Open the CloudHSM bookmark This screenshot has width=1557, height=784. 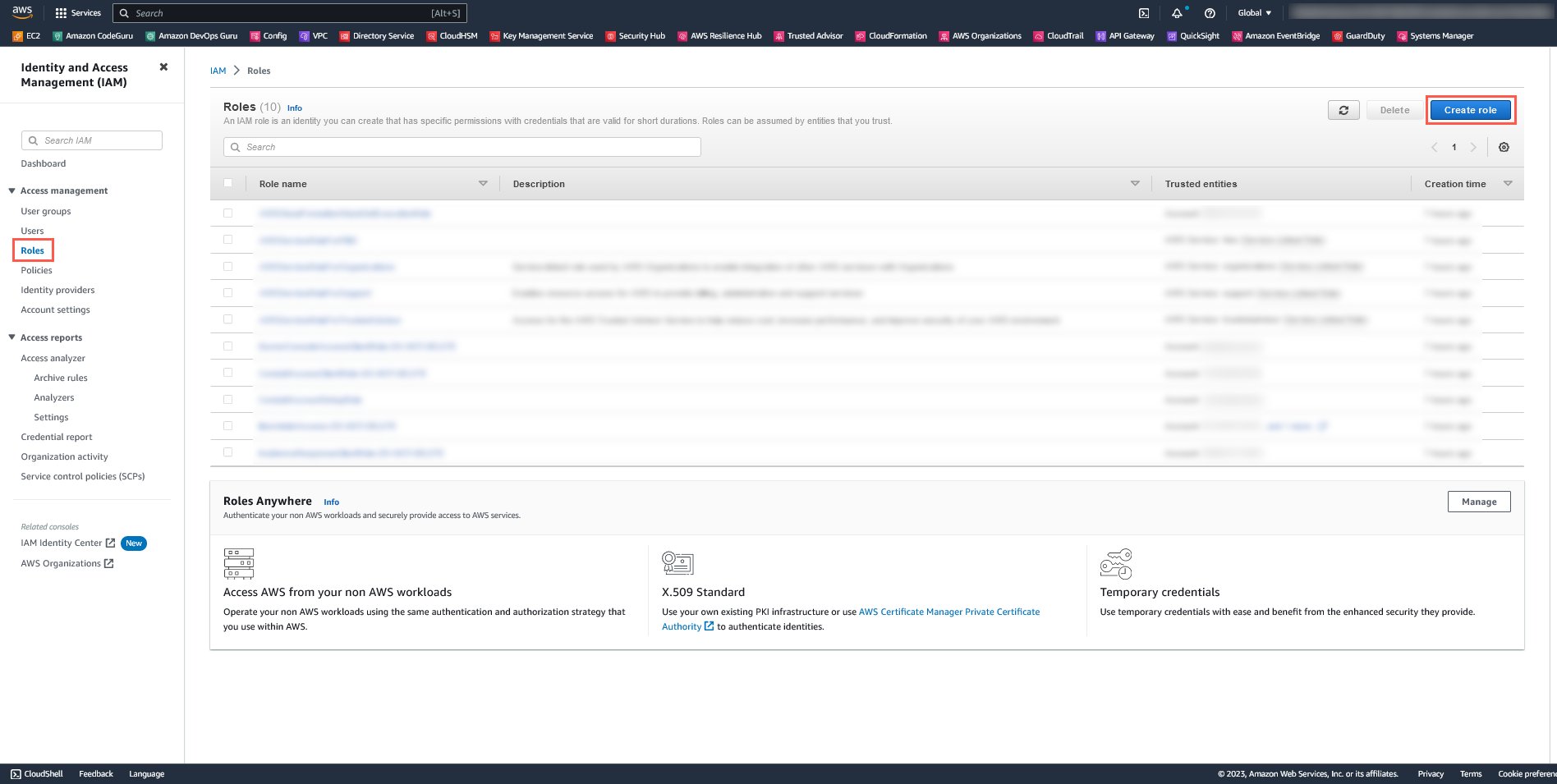(x=452, y=36)
